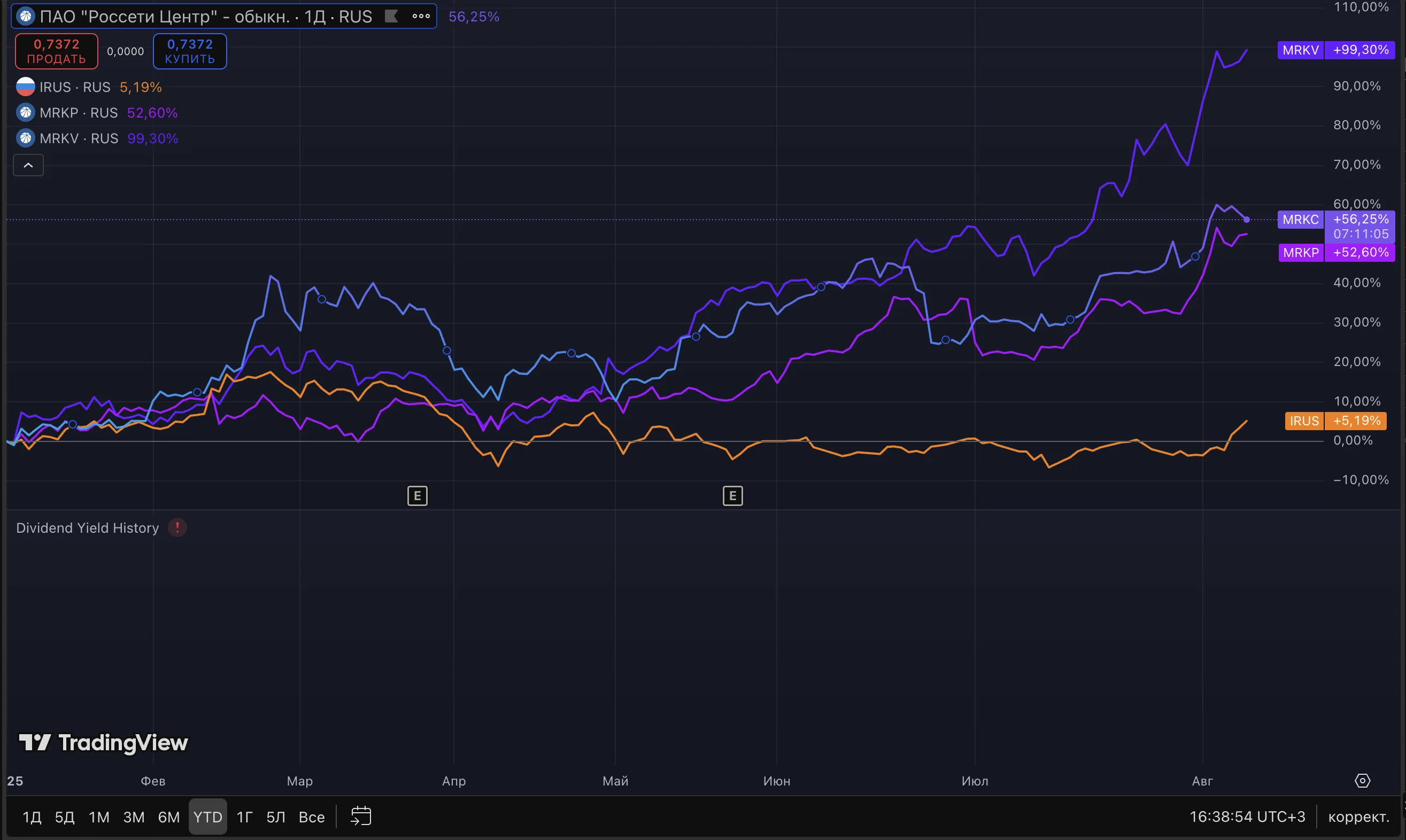
Task: Click the 90,00% price axis label
Action: (x=1357, y=86)
